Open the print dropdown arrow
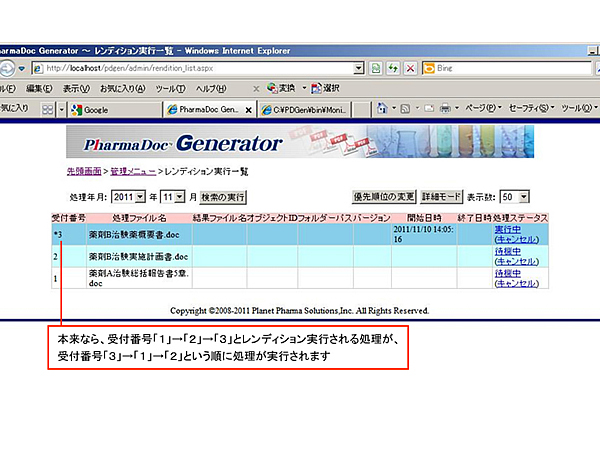 click(x=457, y=109)
